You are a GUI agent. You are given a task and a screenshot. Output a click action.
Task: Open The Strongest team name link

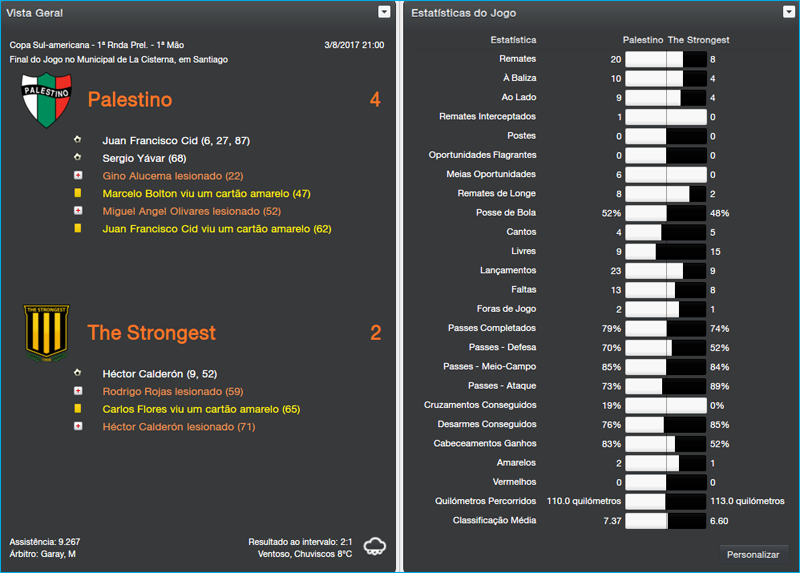click(x=151, y=333)
